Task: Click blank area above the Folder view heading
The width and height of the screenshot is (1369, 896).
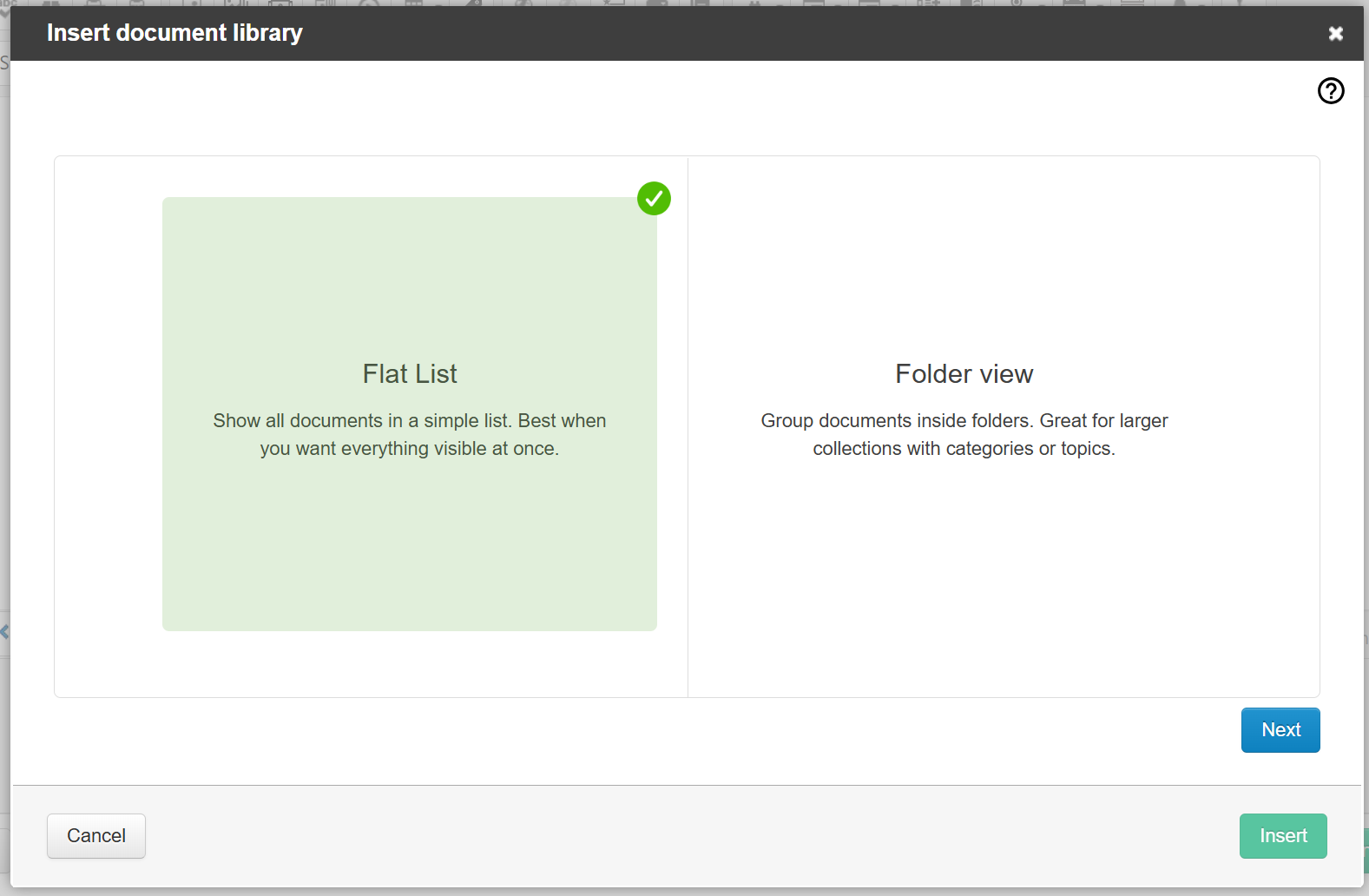Action: point(964,260)
